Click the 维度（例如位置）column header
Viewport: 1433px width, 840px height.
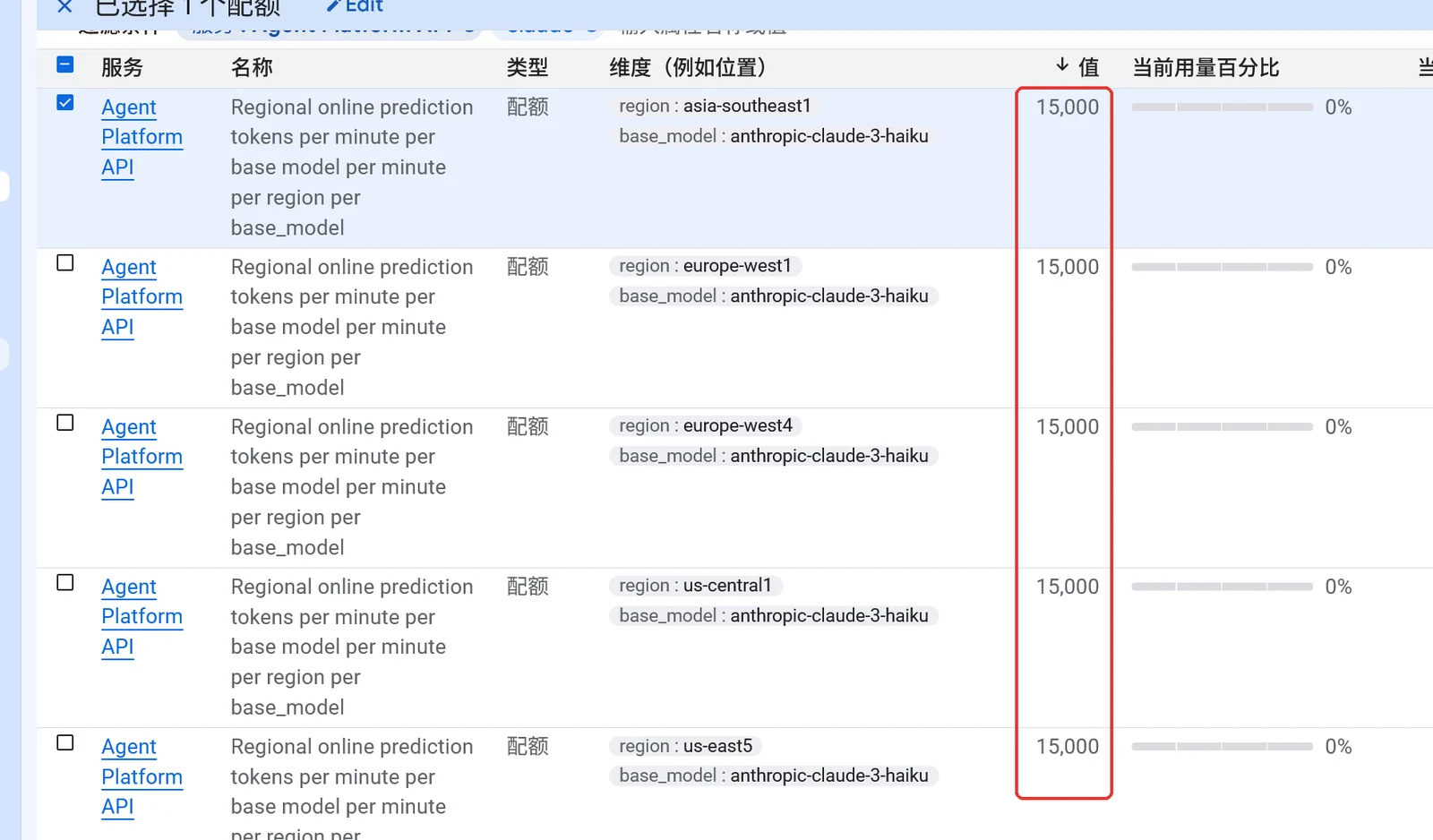pyautogui.click(x=688, y=67)
